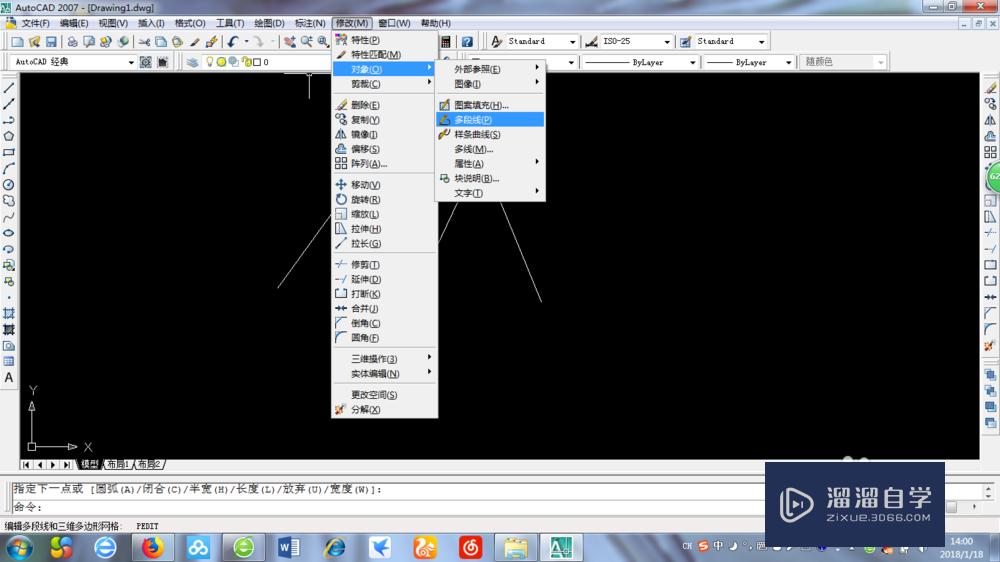Choose 样条曲线(S) in object submenu
The image size is (1000, 562).
click(x=490, y=134)
